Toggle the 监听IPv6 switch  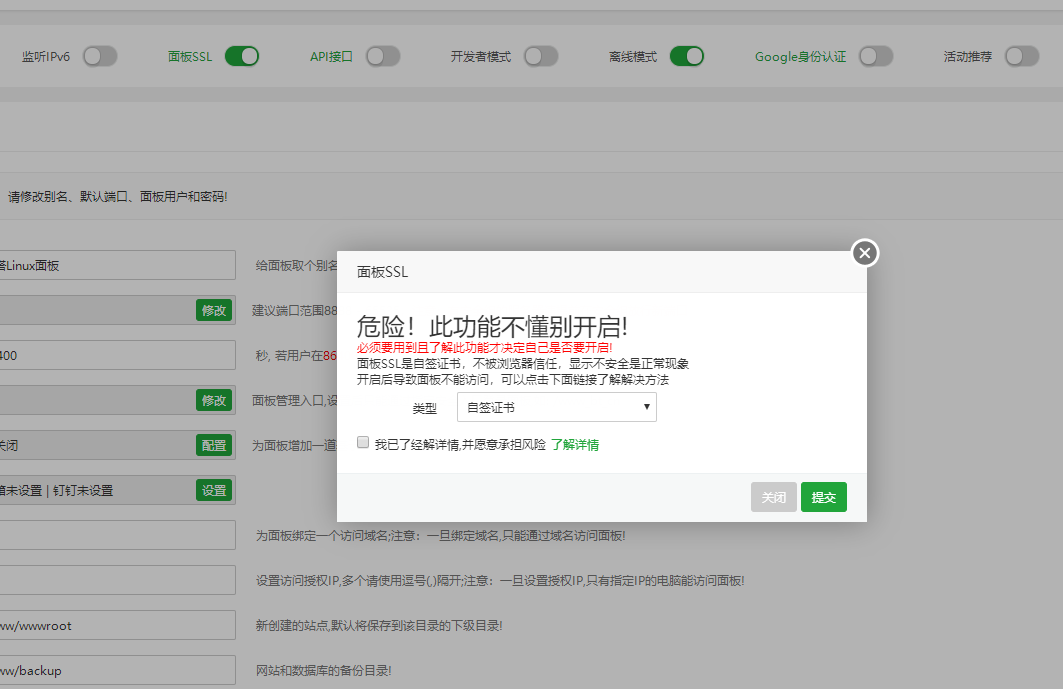100,56
